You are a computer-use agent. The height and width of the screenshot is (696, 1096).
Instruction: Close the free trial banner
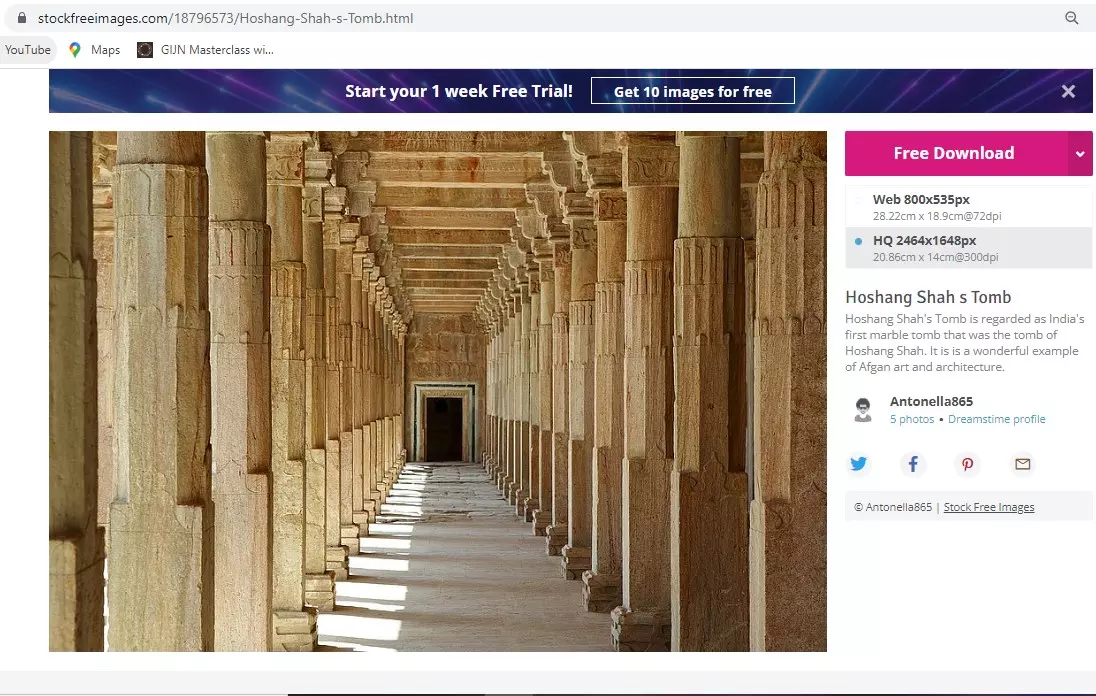point(1068,91)
